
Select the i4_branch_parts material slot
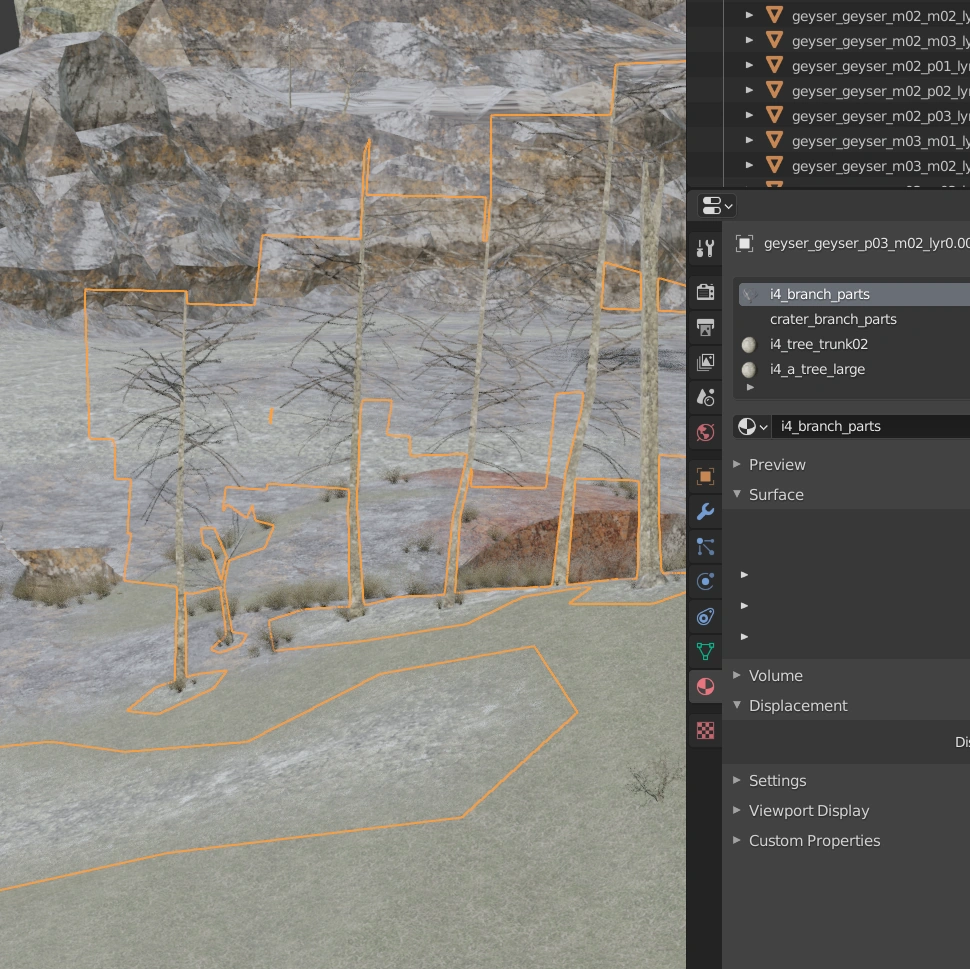(854, 295)
